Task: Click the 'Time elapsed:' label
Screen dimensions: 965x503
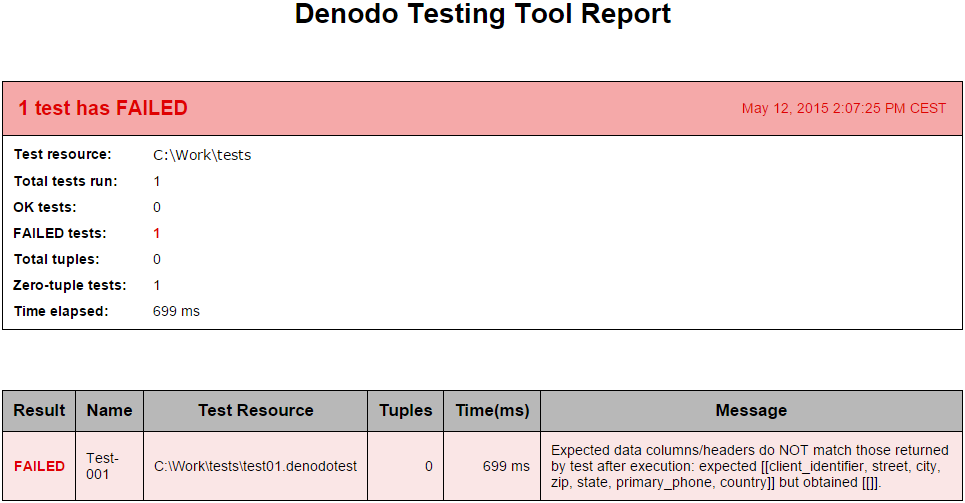Action: coord(61,312)
